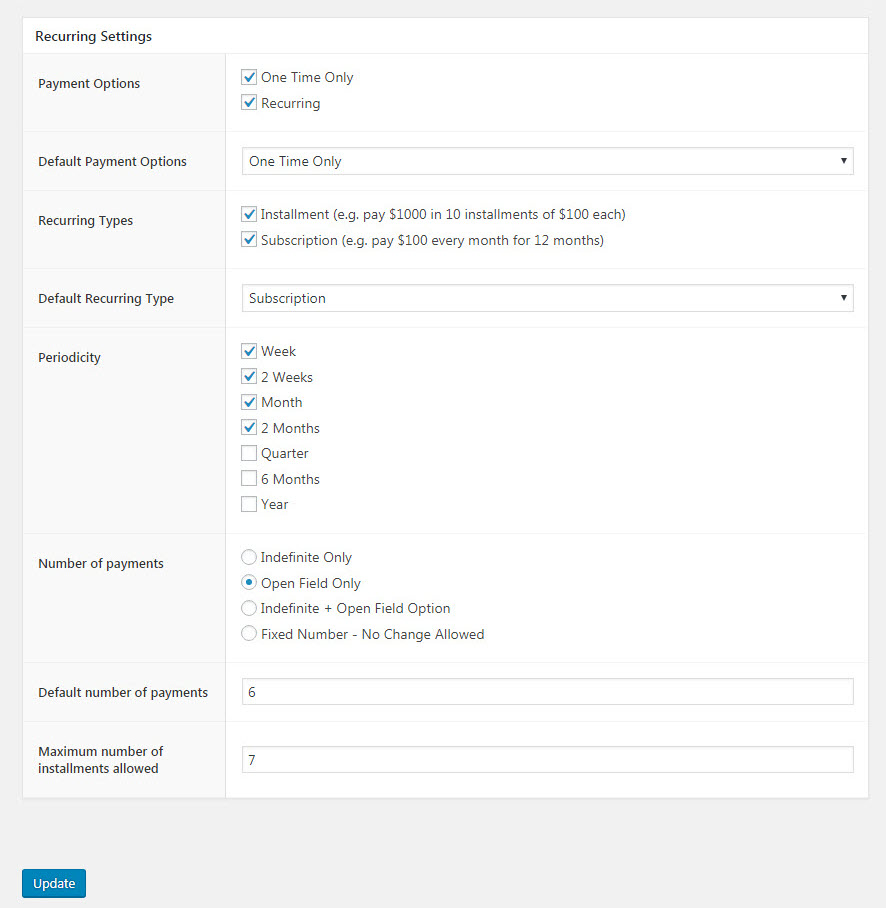Enable the Quarter periodicity checkbox
This screenshot has height=908, width=886.
click(x=249, y=453)
